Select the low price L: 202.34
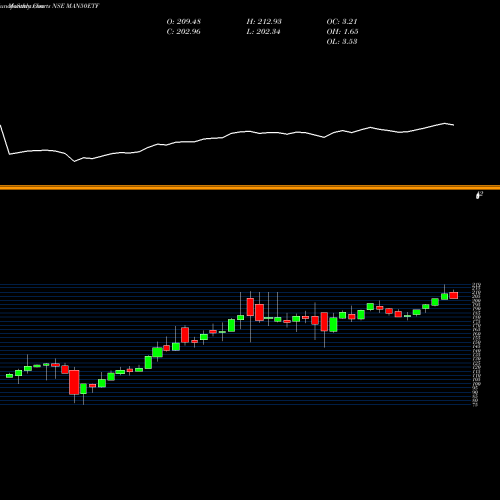Screen dimensions: 500x500 tap(263, 32)
